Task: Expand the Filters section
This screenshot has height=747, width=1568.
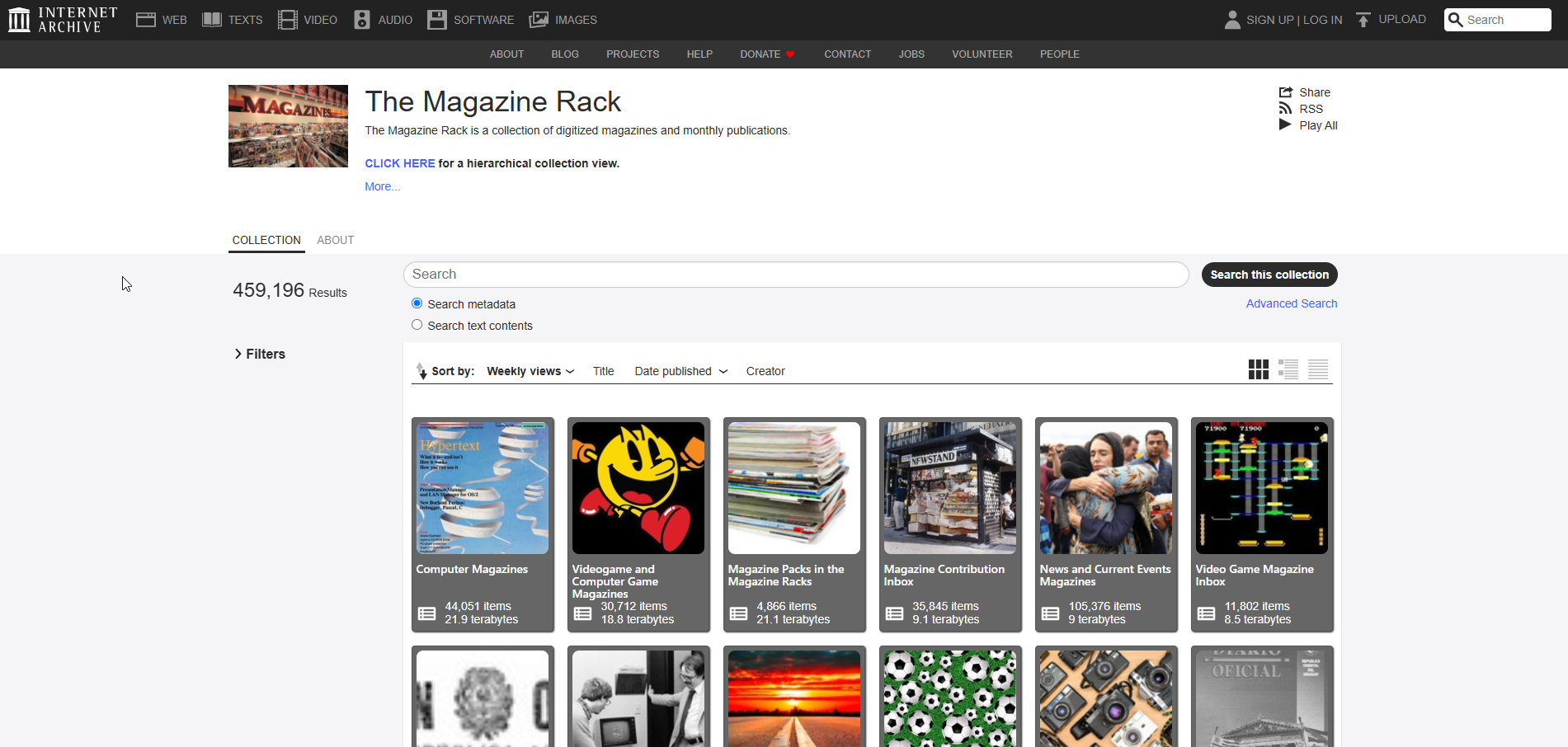Action: [x=260, y=354]
